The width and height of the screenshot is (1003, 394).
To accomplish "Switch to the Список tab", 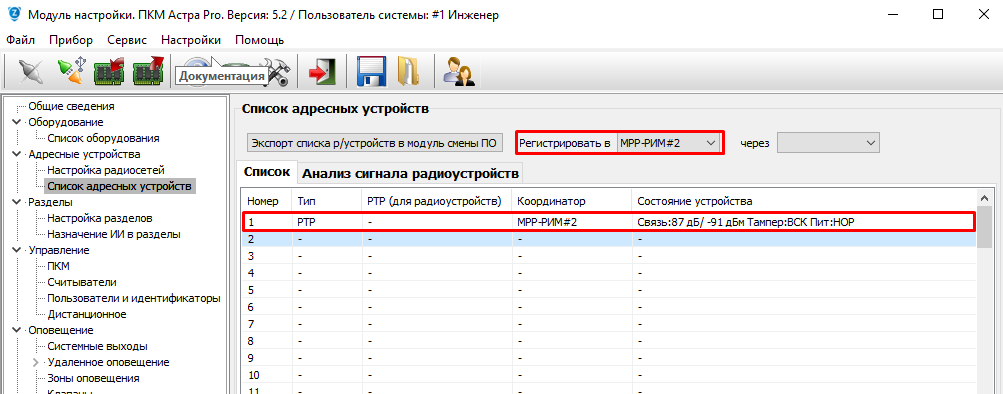I will click(x=267, y=172).
